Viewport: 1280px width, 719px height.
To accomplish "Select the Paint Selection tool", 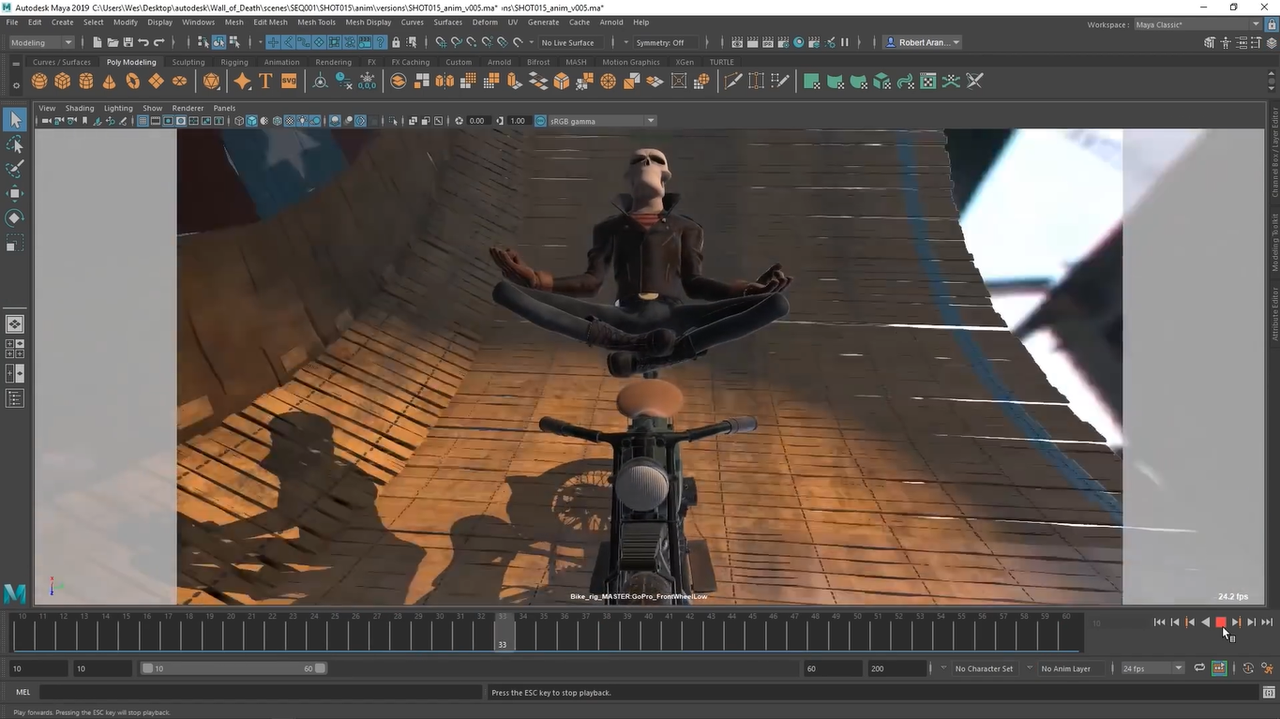I will [x=15, y=169].
